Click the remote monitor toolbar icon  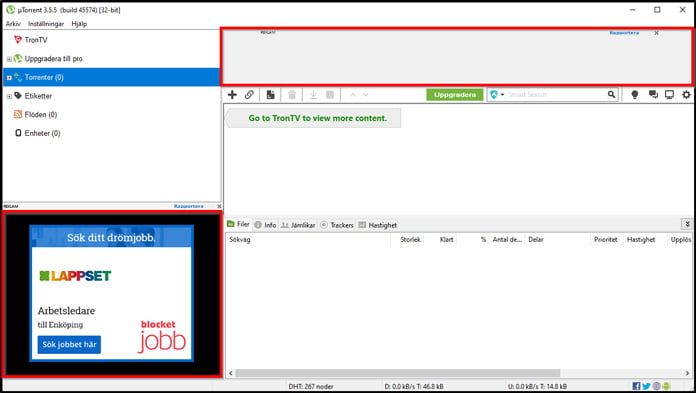[x=669, y=95]
